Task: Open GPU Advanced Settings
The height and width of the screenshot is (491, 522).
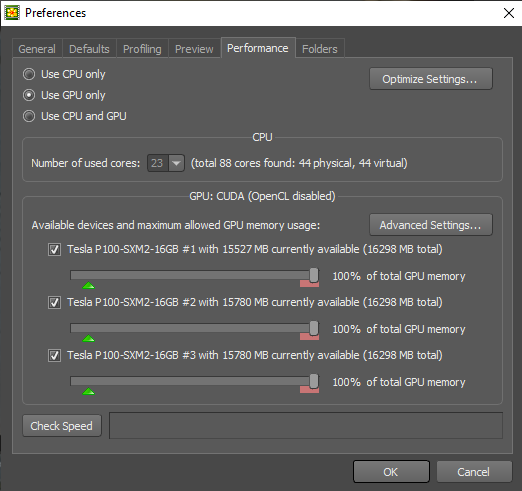Action: pos(431,225)
